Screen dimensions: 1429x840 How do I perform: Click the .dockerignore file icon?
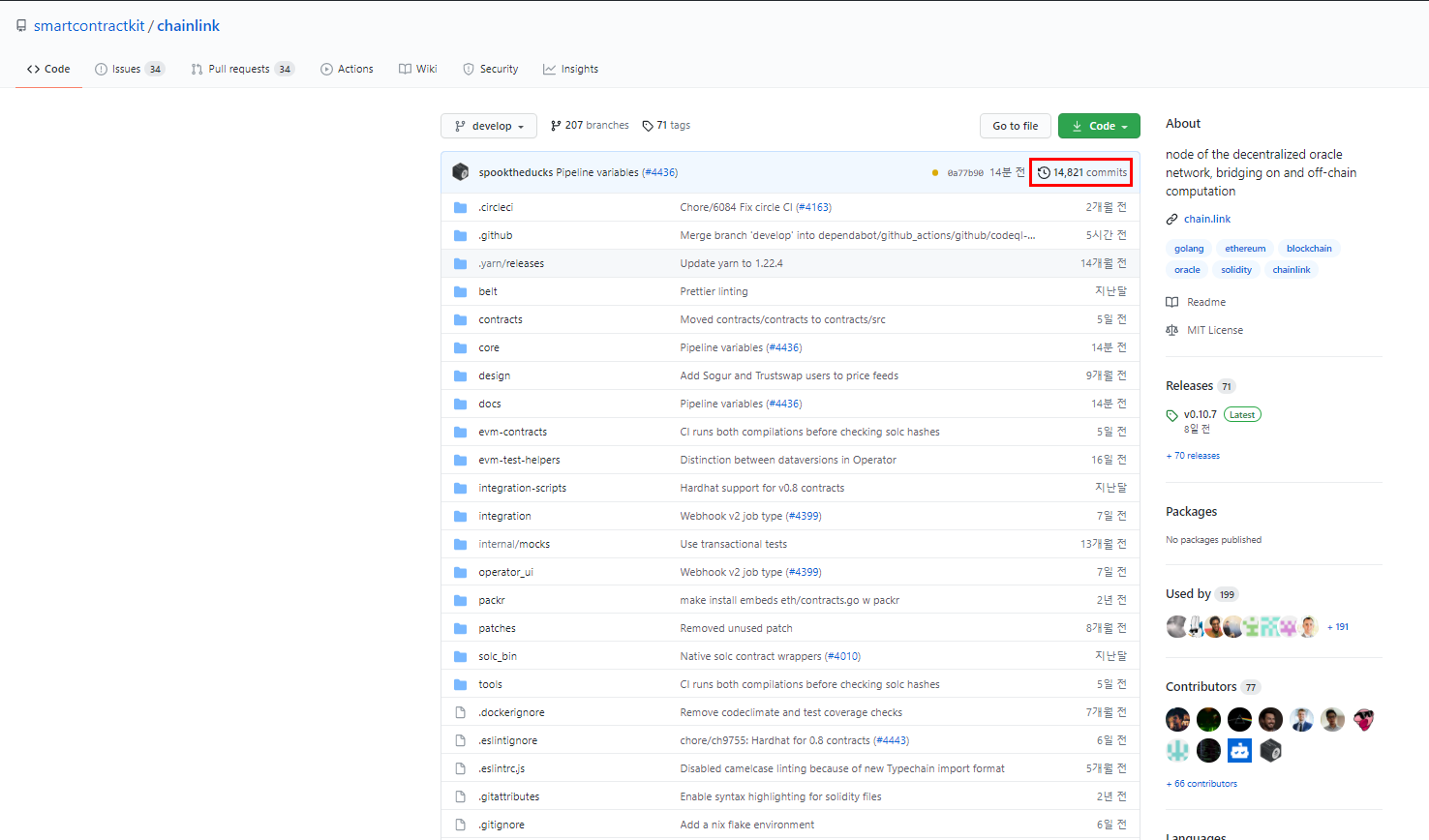click(461, 712)
